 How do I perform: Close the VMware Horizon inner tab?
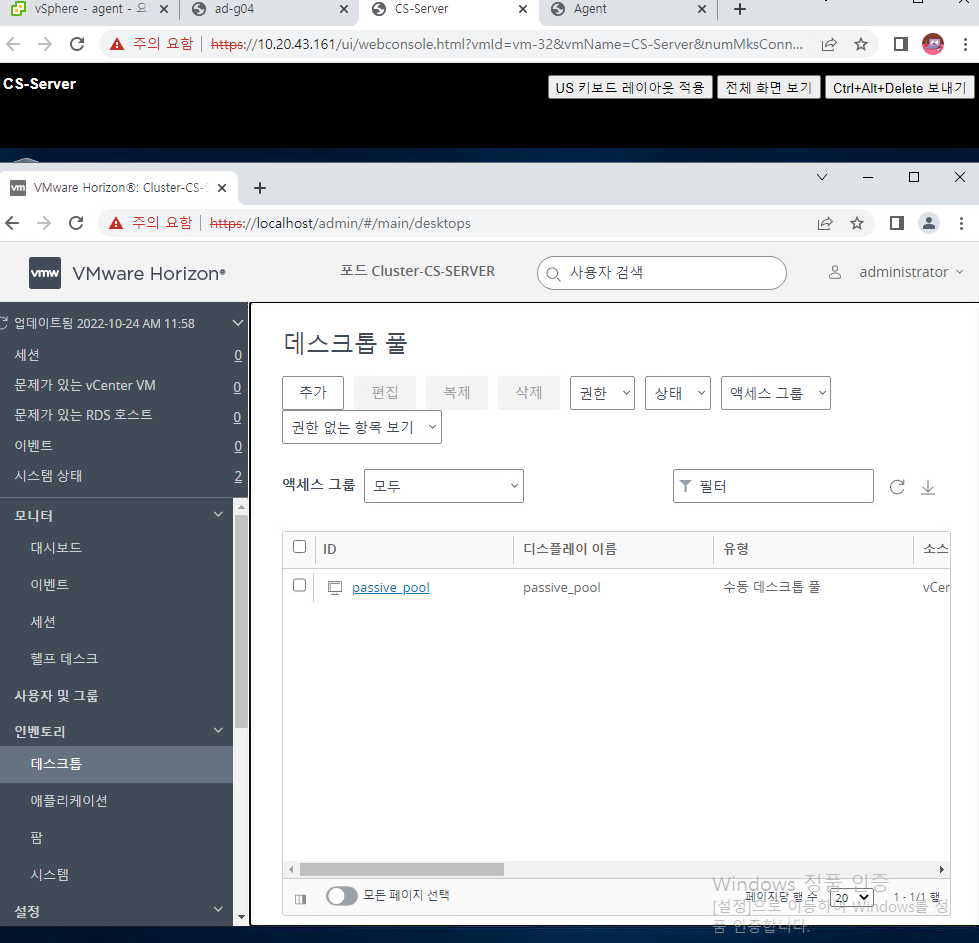pyautogui.click(x=222, y=188)
